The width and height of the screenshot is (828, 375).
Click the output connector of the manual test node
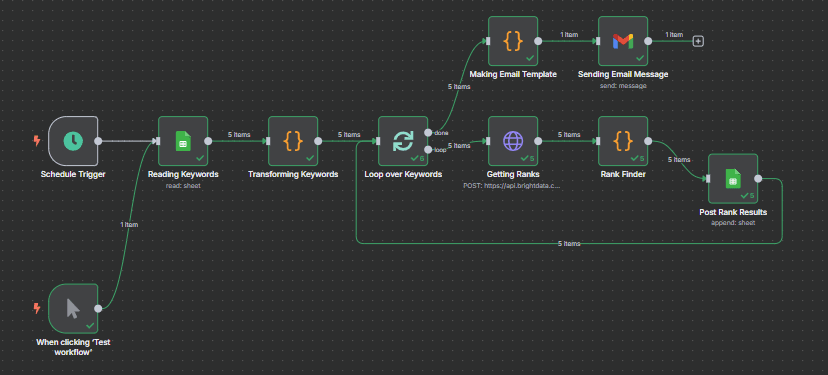[98, 308]
